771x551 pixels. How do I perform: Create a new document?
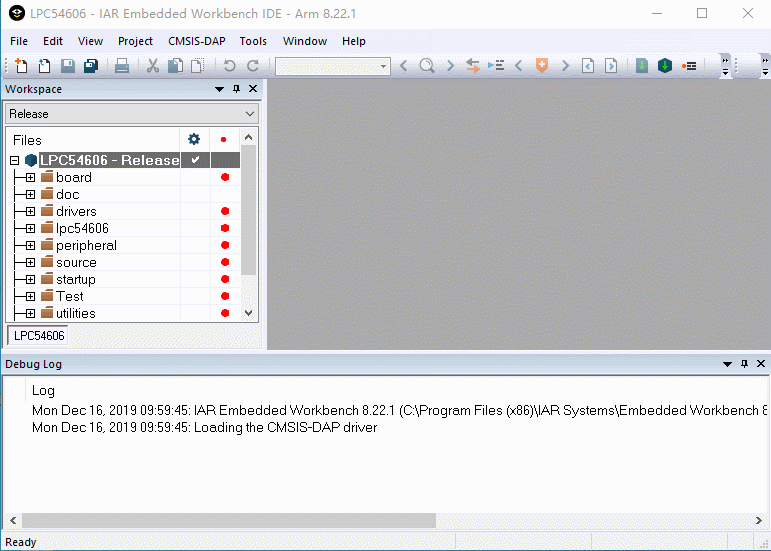21,65
